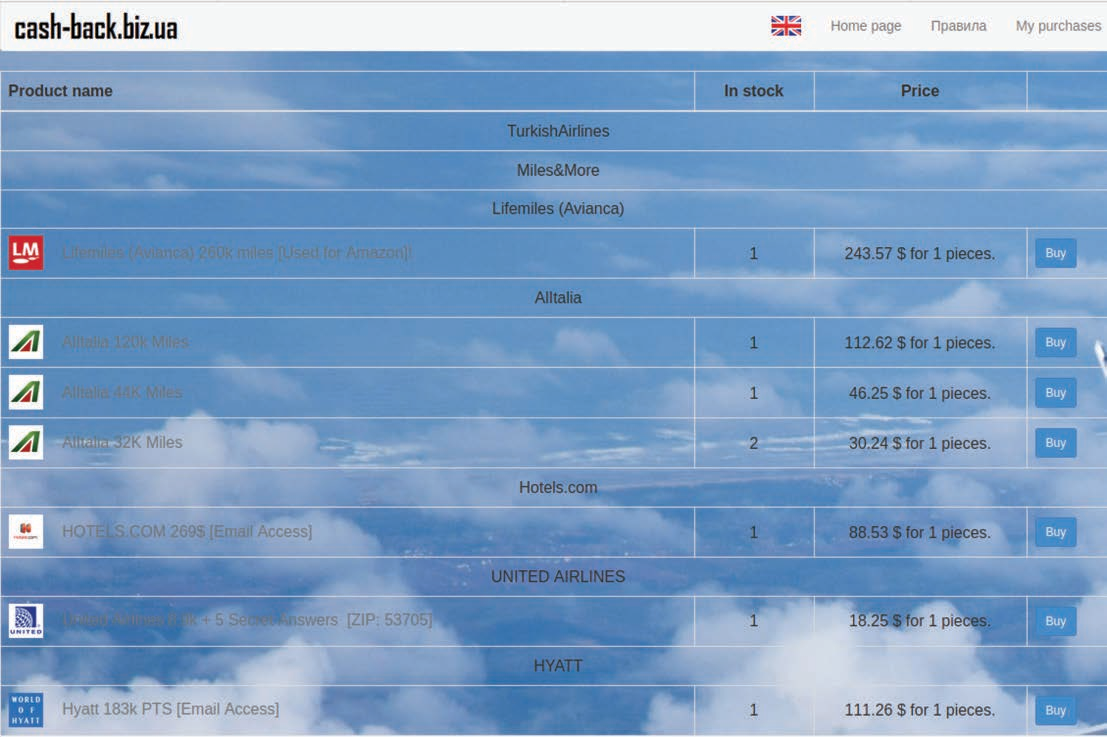The height and width of the screenshot is (737, 1107).
Task: Click Buy in the Alitalia 32K Miles row
Action: coord(1055,443)
